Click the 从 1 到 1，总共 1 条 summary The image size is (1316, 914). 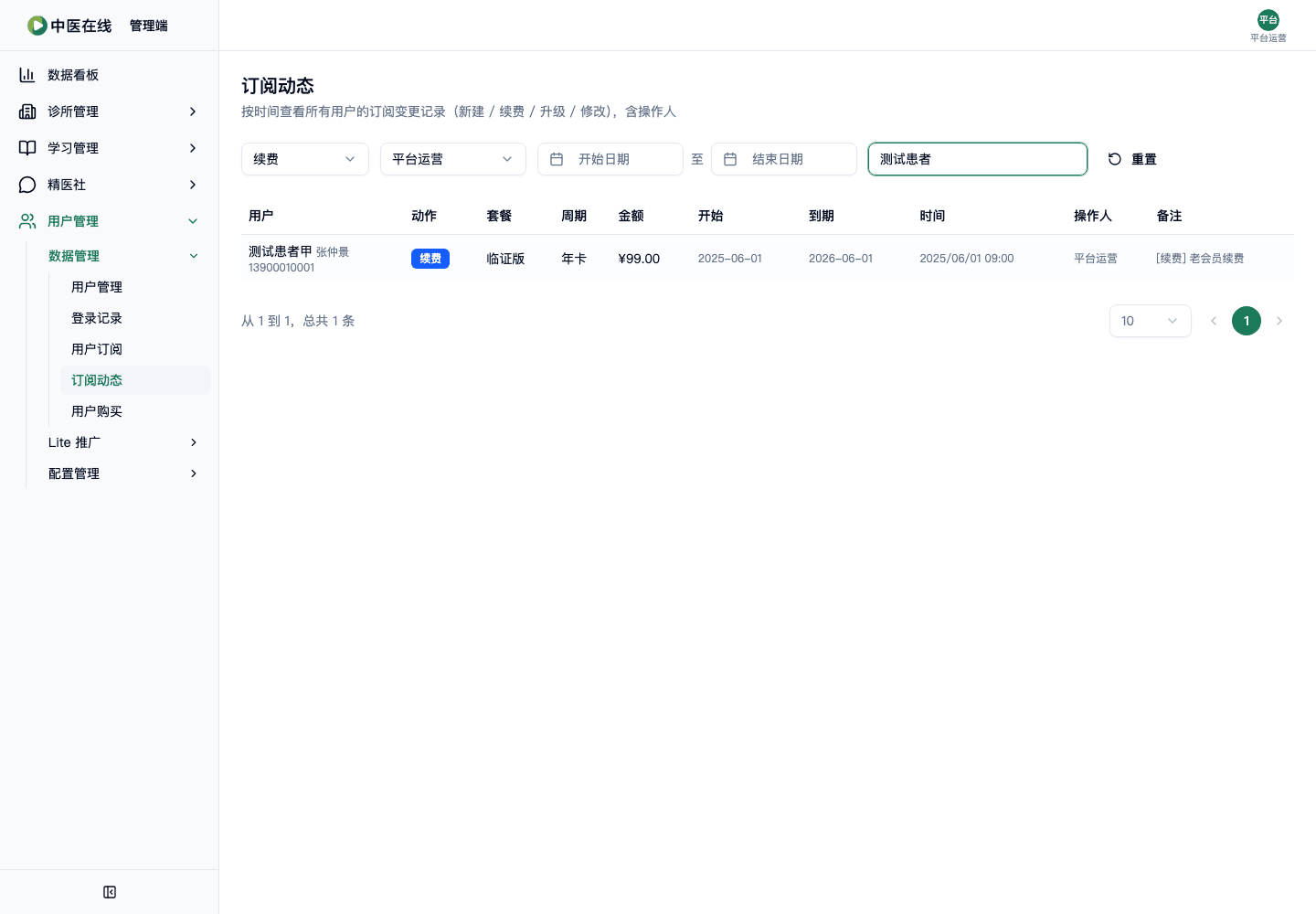[x=298, y=321]
